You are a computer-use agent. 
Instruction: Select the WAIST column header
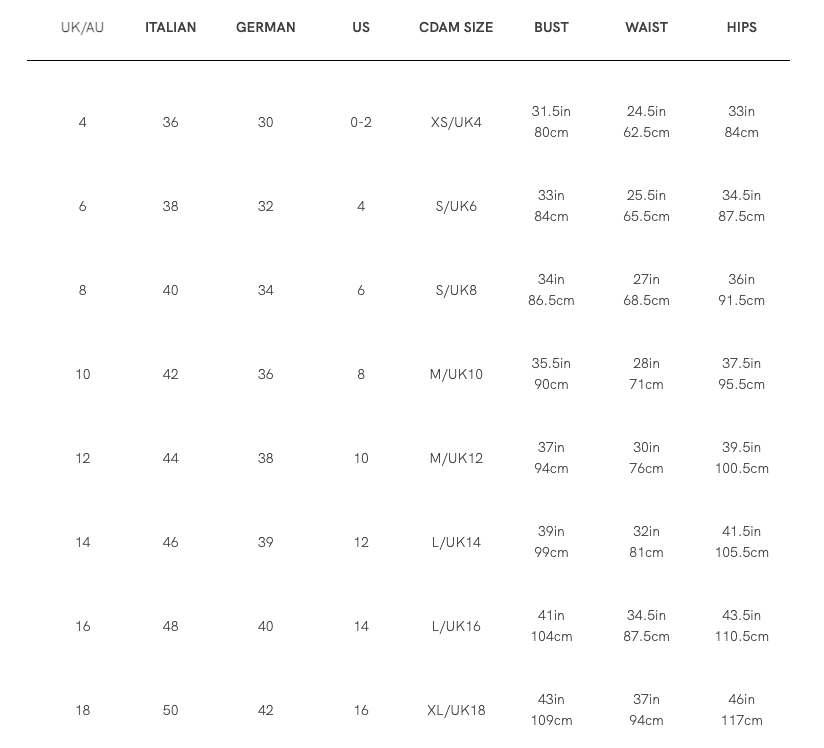tap(646, 28)
